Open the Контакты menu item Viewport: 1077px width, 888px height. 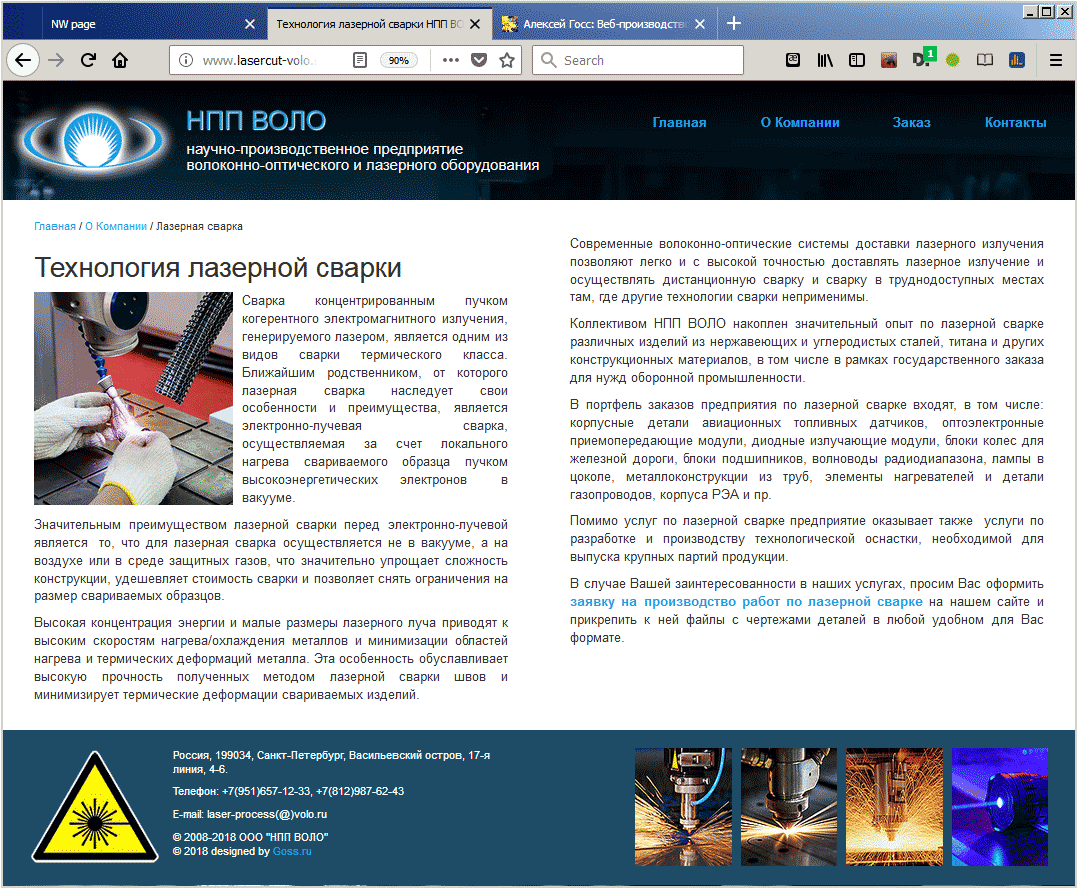(x=1015, y=122)
